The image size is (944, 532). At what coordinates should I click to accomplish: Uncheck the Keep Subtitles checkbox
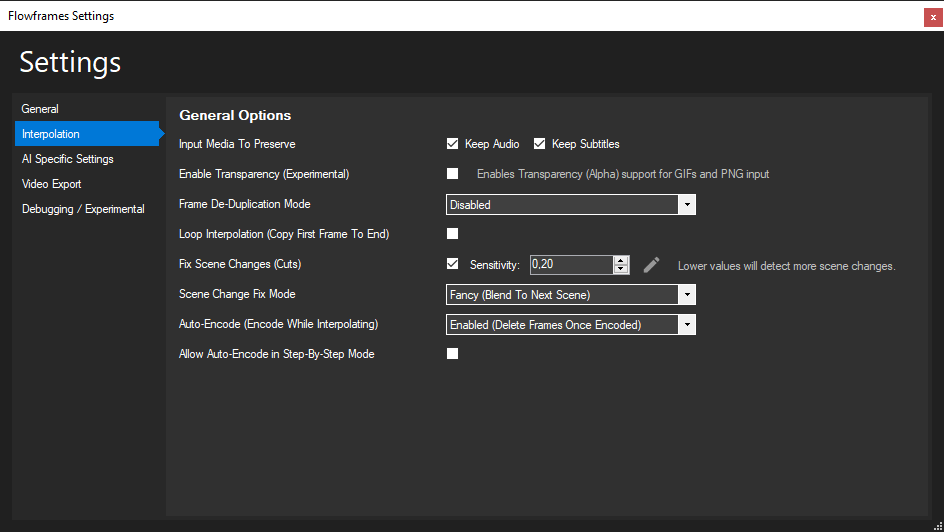point(539,143)
